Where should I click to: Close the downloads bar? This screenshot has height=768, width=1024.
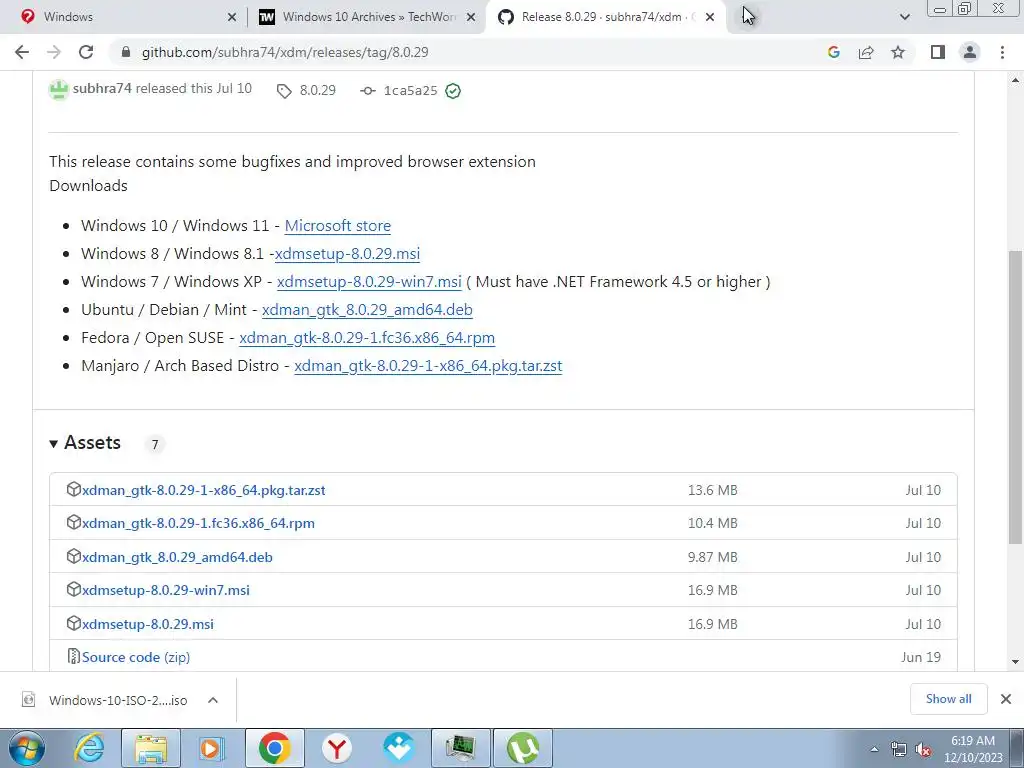point(1006,699)
